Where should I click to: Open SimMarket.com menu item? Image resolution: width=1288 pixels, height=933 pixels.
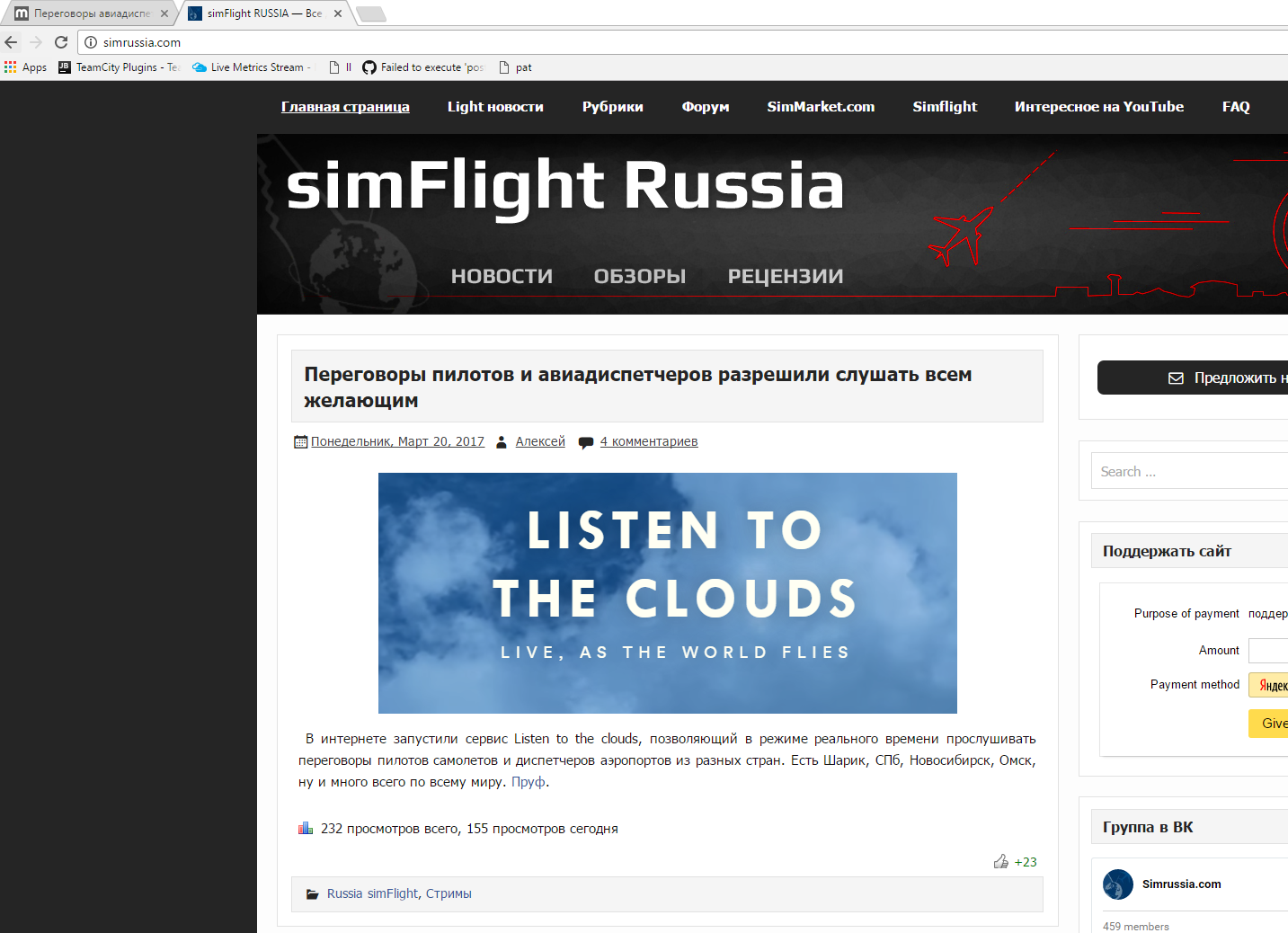tap(821, 107)
